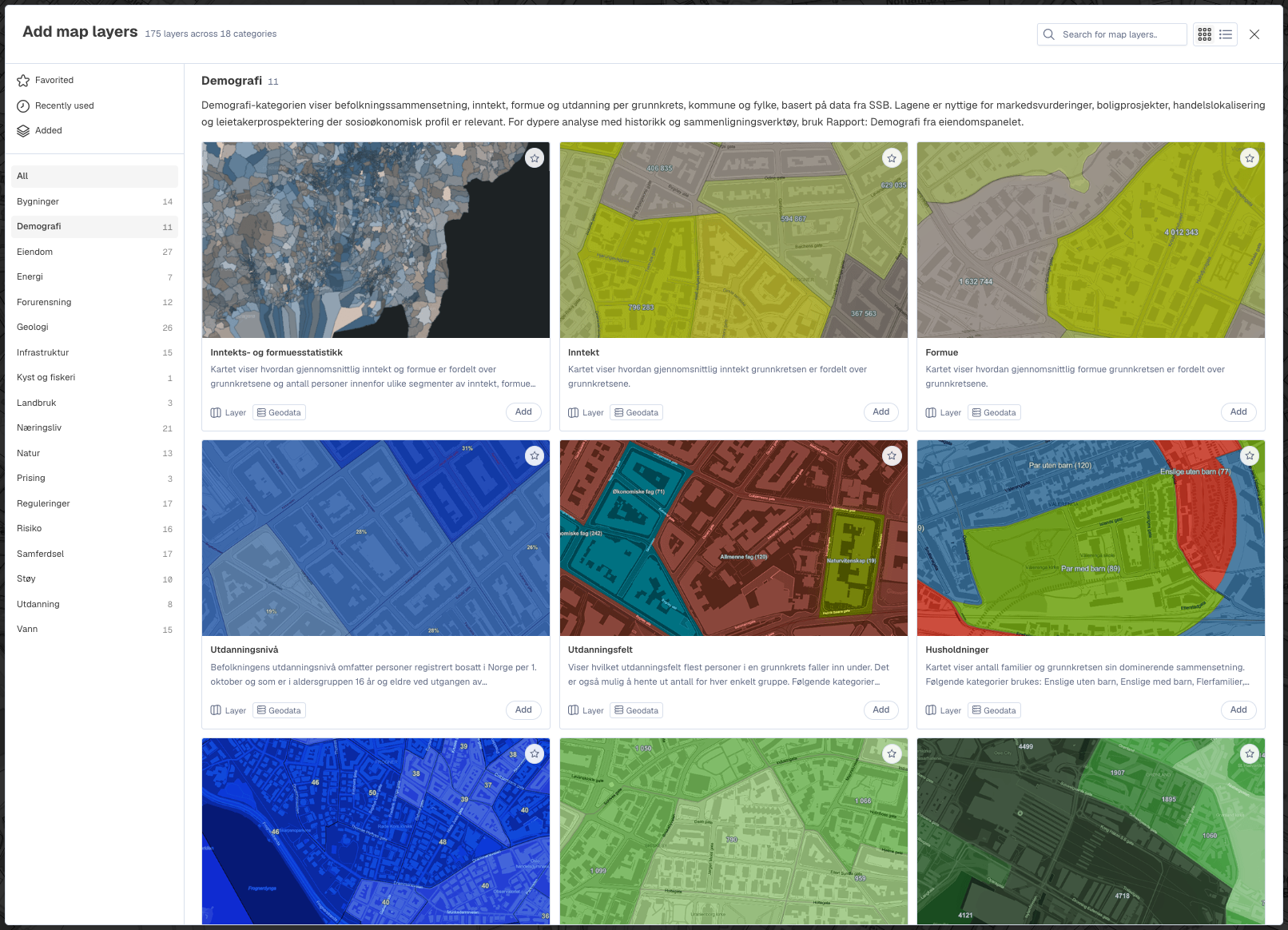Favorite the Utdanningsfelt layer star
The width and height of the screenshot is (1288, 930).
click(892, 455)
